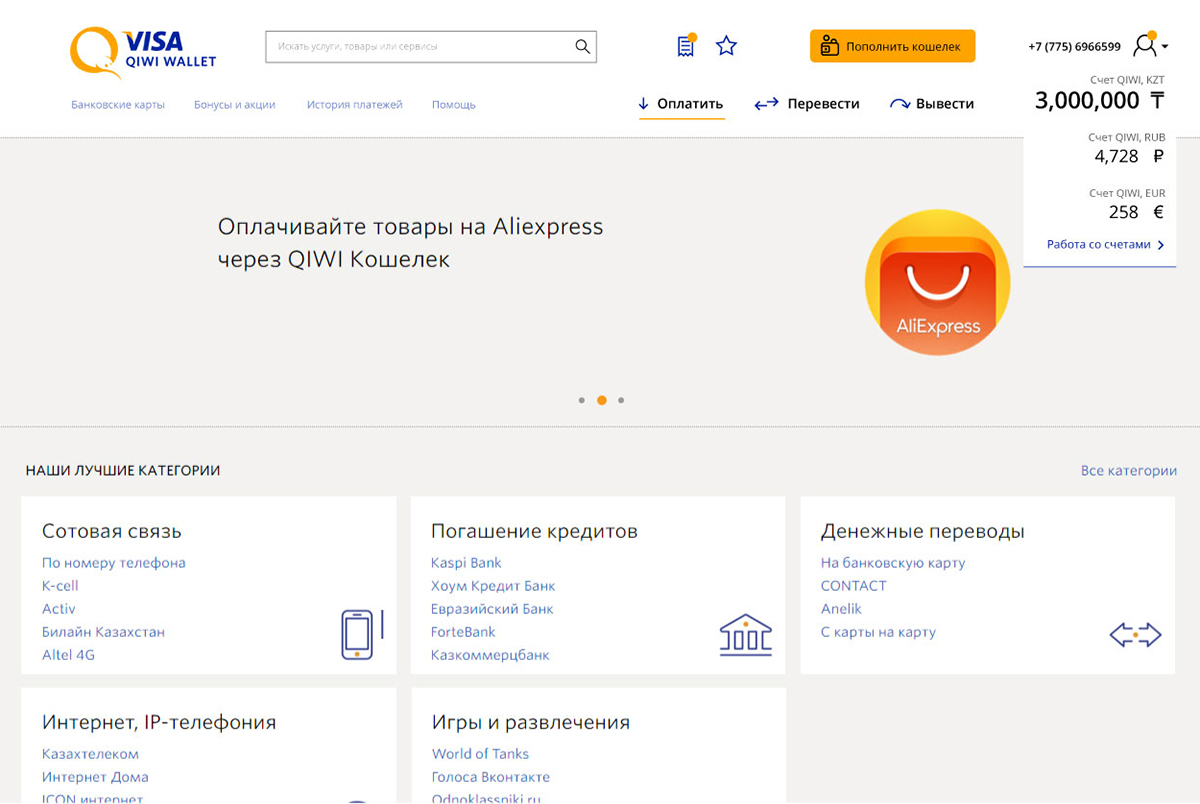Open Евразийский Банк link
This screenshot has height=804, width=1200.
tap(492, 609)
